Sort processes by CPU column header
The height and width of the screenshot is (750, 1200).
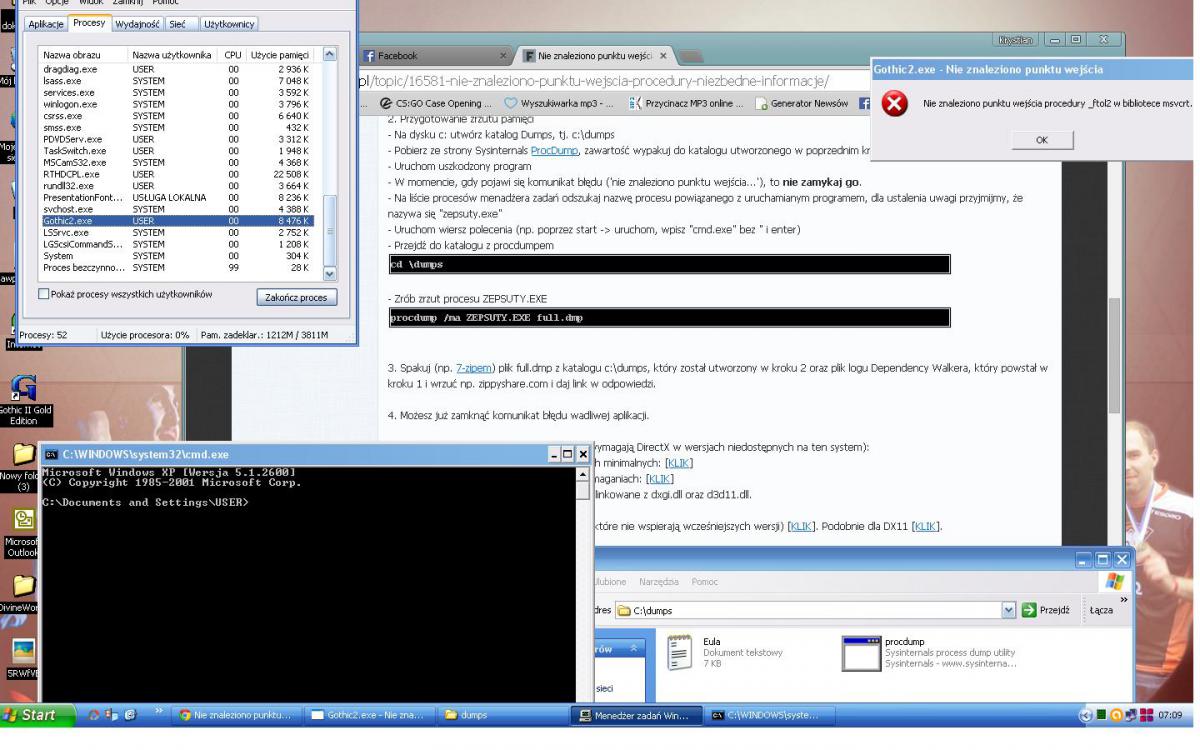[233, 54]
